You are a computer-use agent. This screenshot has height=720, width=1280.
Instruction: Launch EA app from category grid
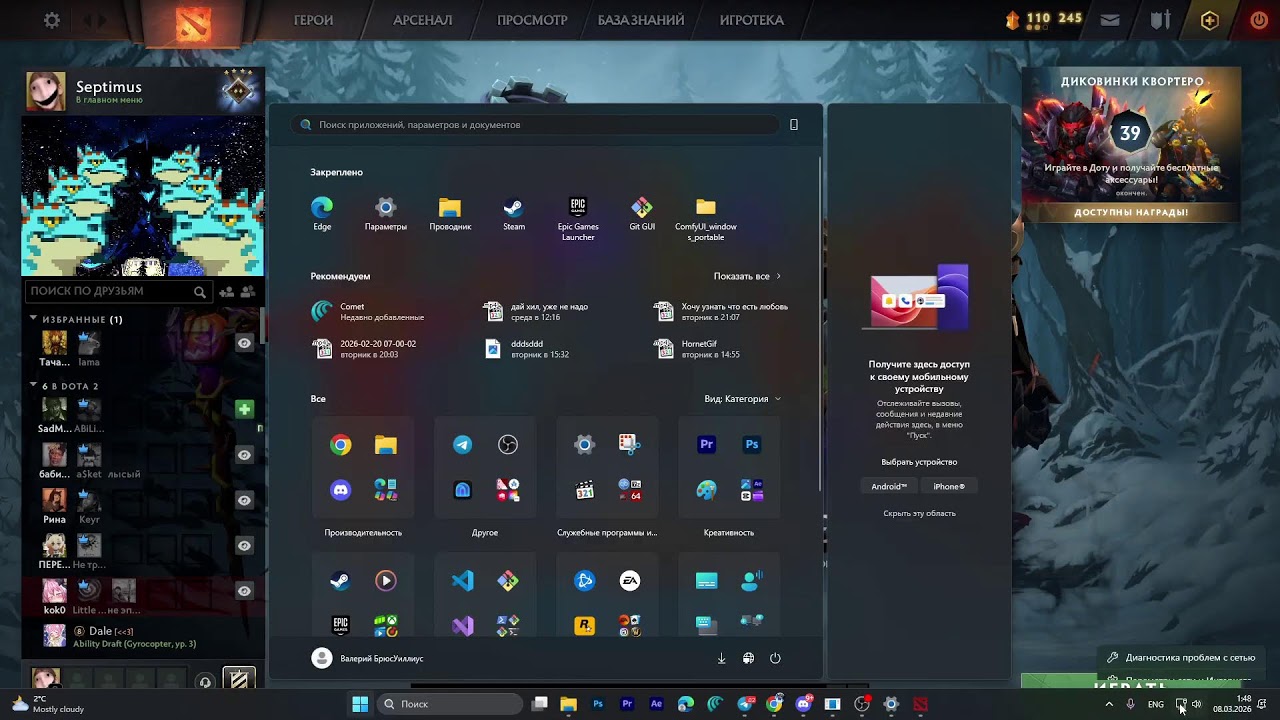(630, 581)
